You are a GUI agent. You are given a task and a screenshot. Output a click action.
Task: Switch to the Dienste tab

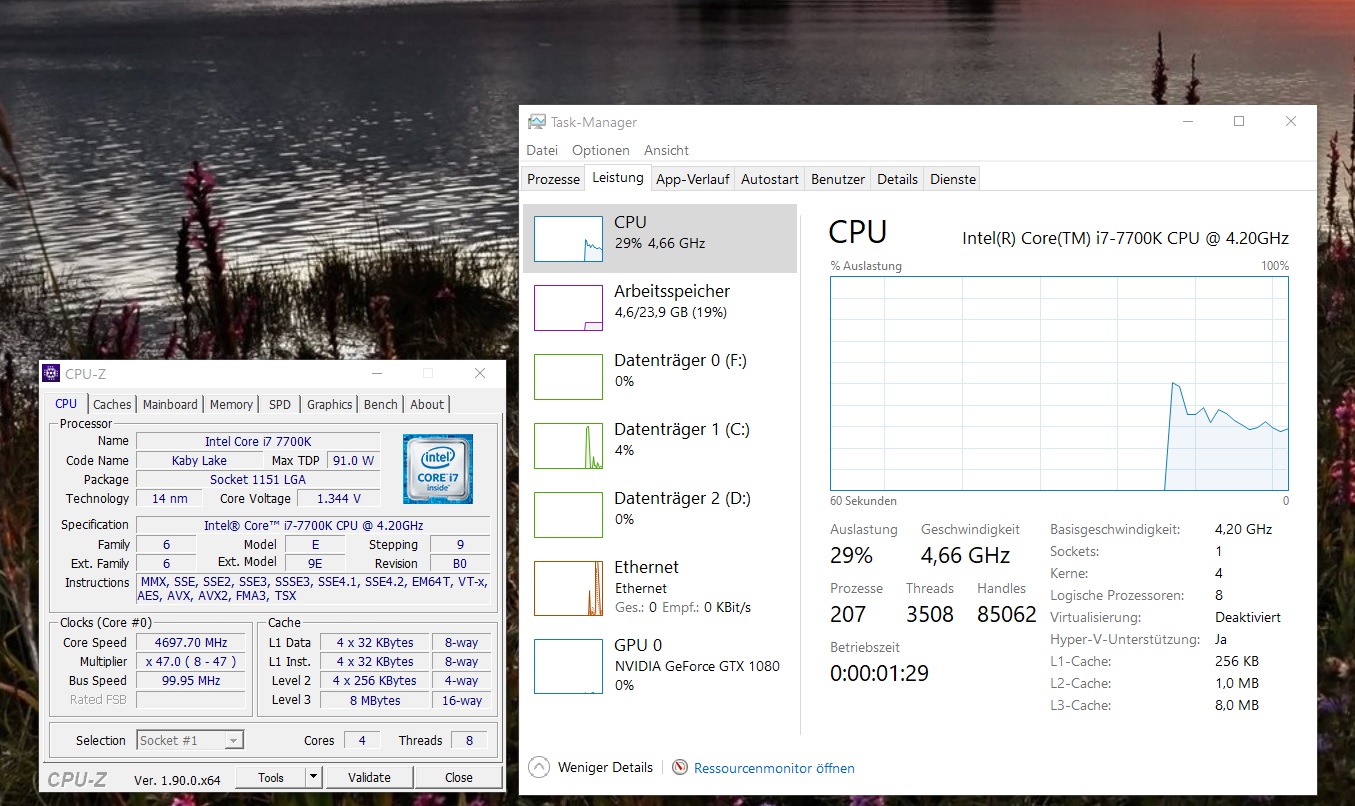coord(952,179)
